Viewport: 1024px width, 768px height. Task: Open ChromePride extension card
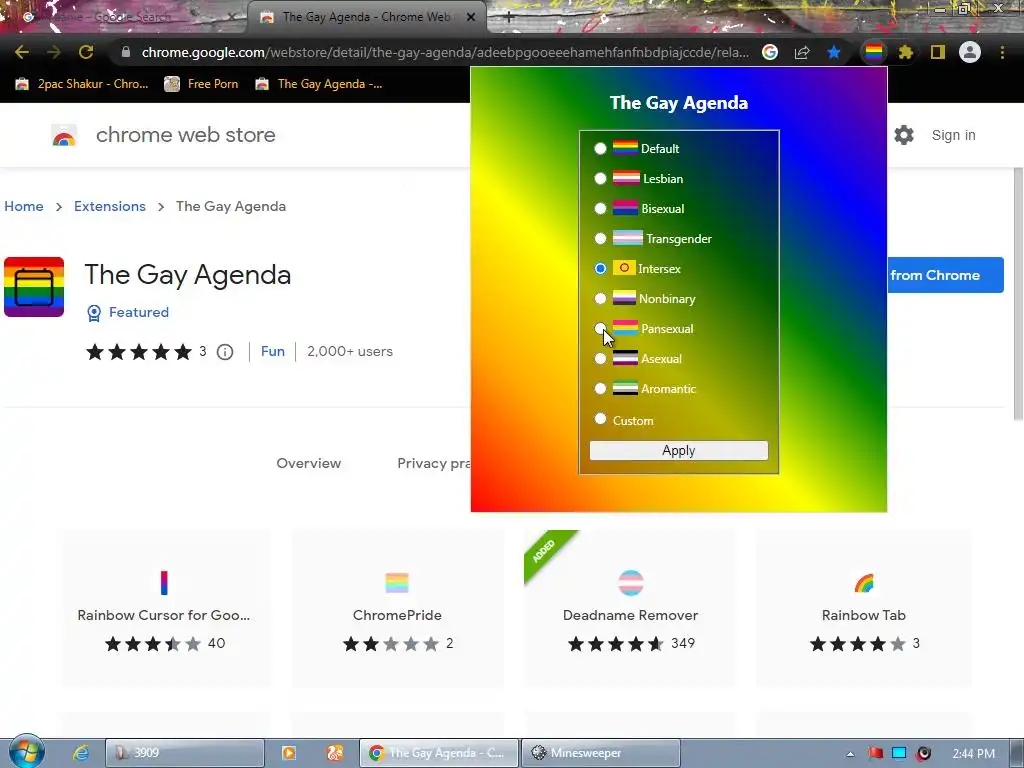[397, 608]
